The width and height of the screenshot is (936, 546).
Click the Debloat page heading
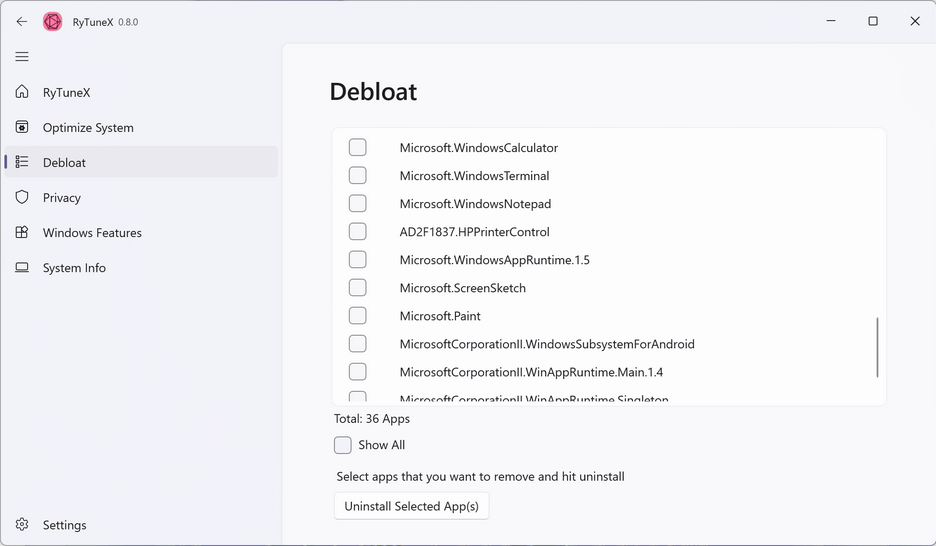373,92
